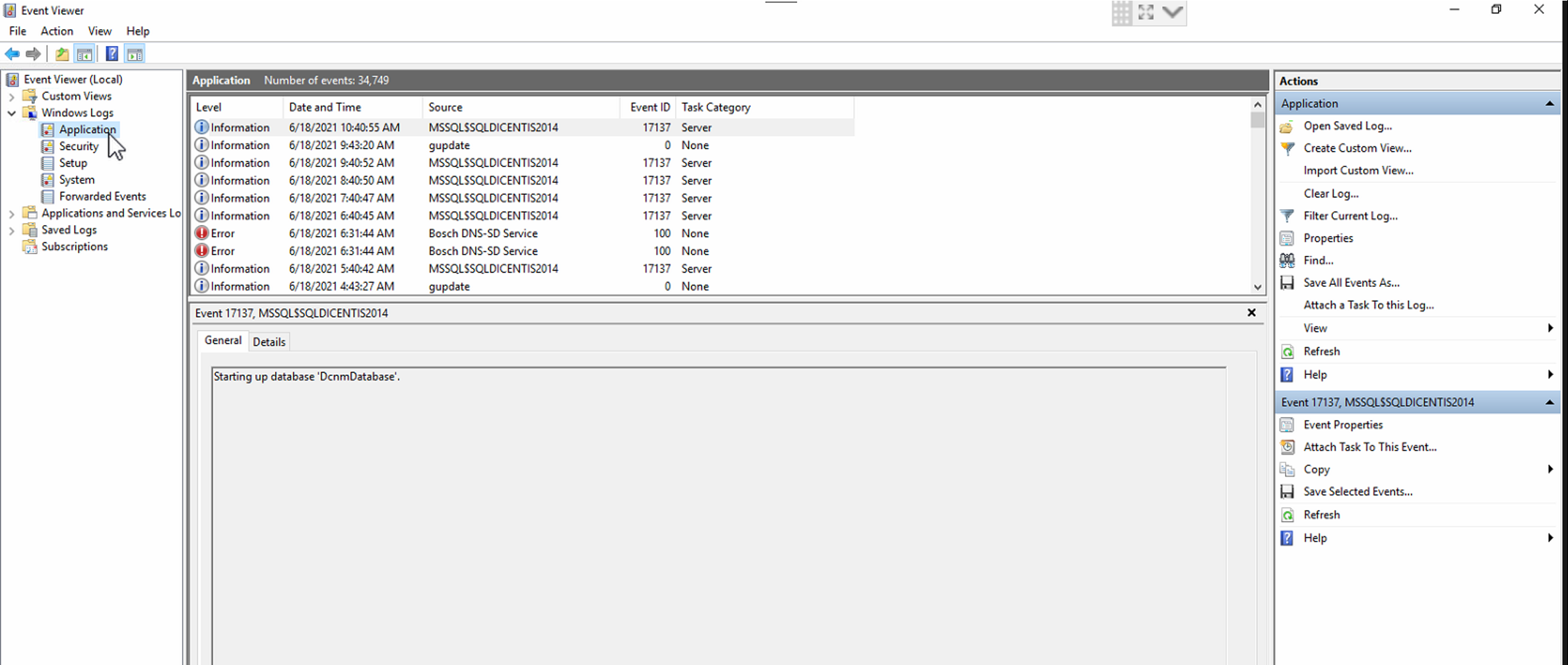Click the event list scroll down arrow
Image resolution: width=1568 pixels, height=665 pixels.
coord(1257,287)
